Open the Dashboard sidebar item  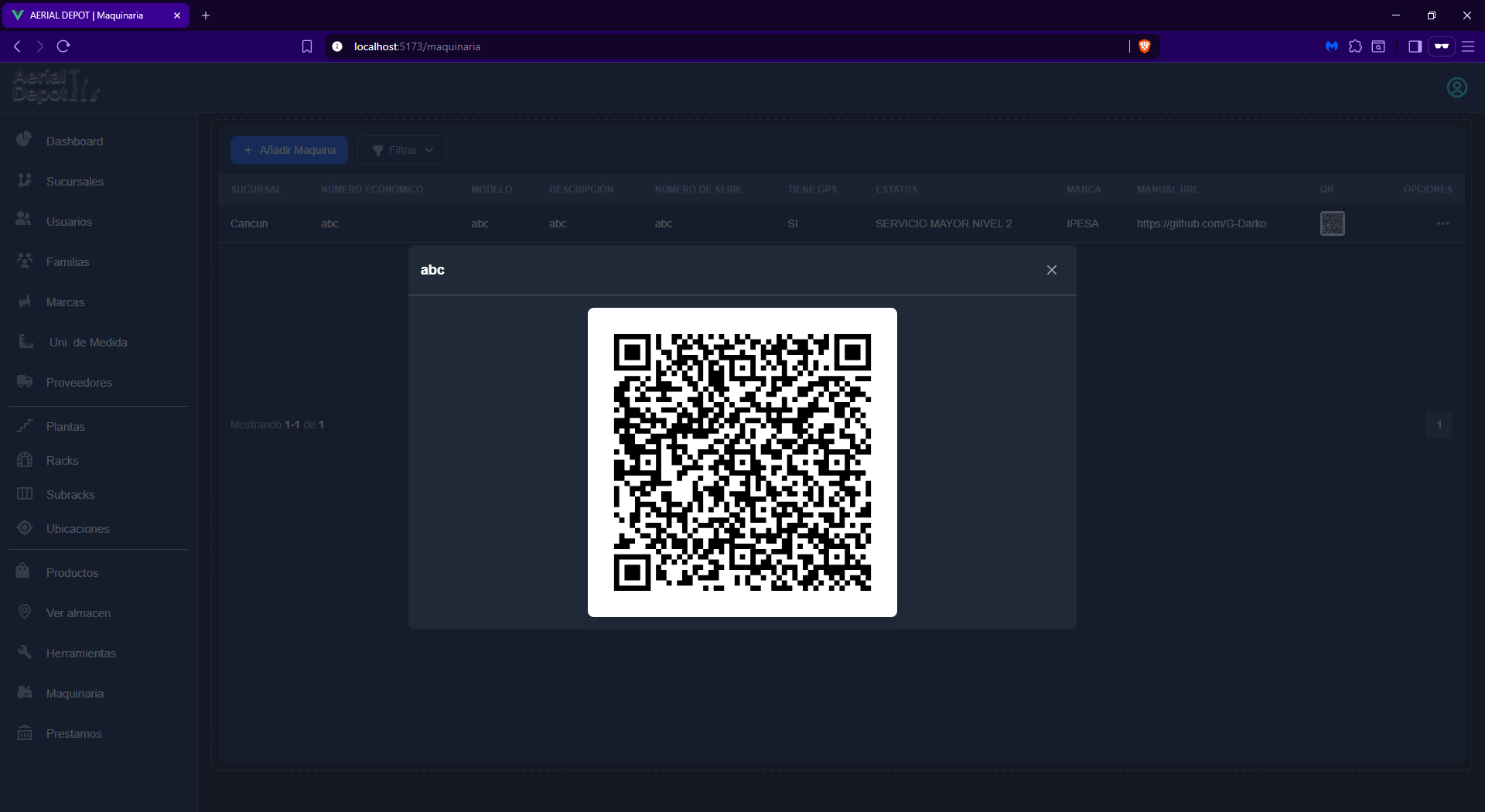tap(74, 142)
